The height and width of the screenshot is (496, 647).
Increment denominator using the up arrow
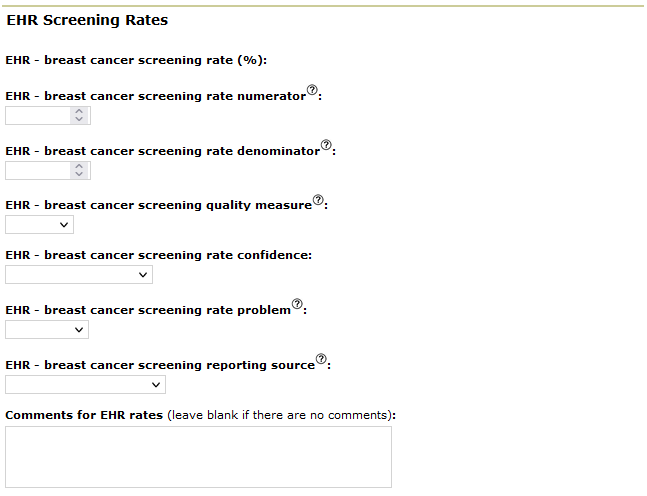(80, 166)
